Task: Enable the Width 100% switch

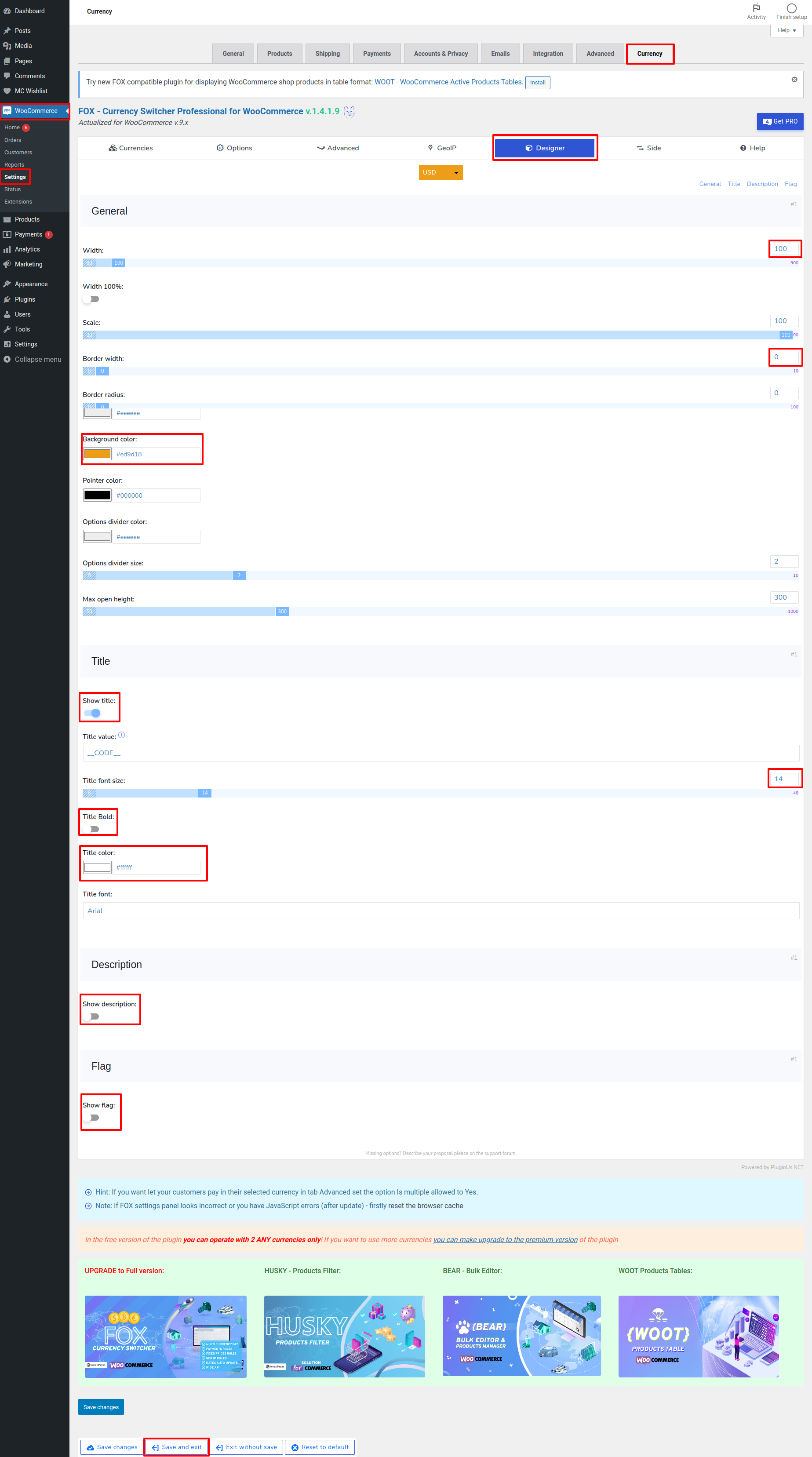Action: pos(91,299)
